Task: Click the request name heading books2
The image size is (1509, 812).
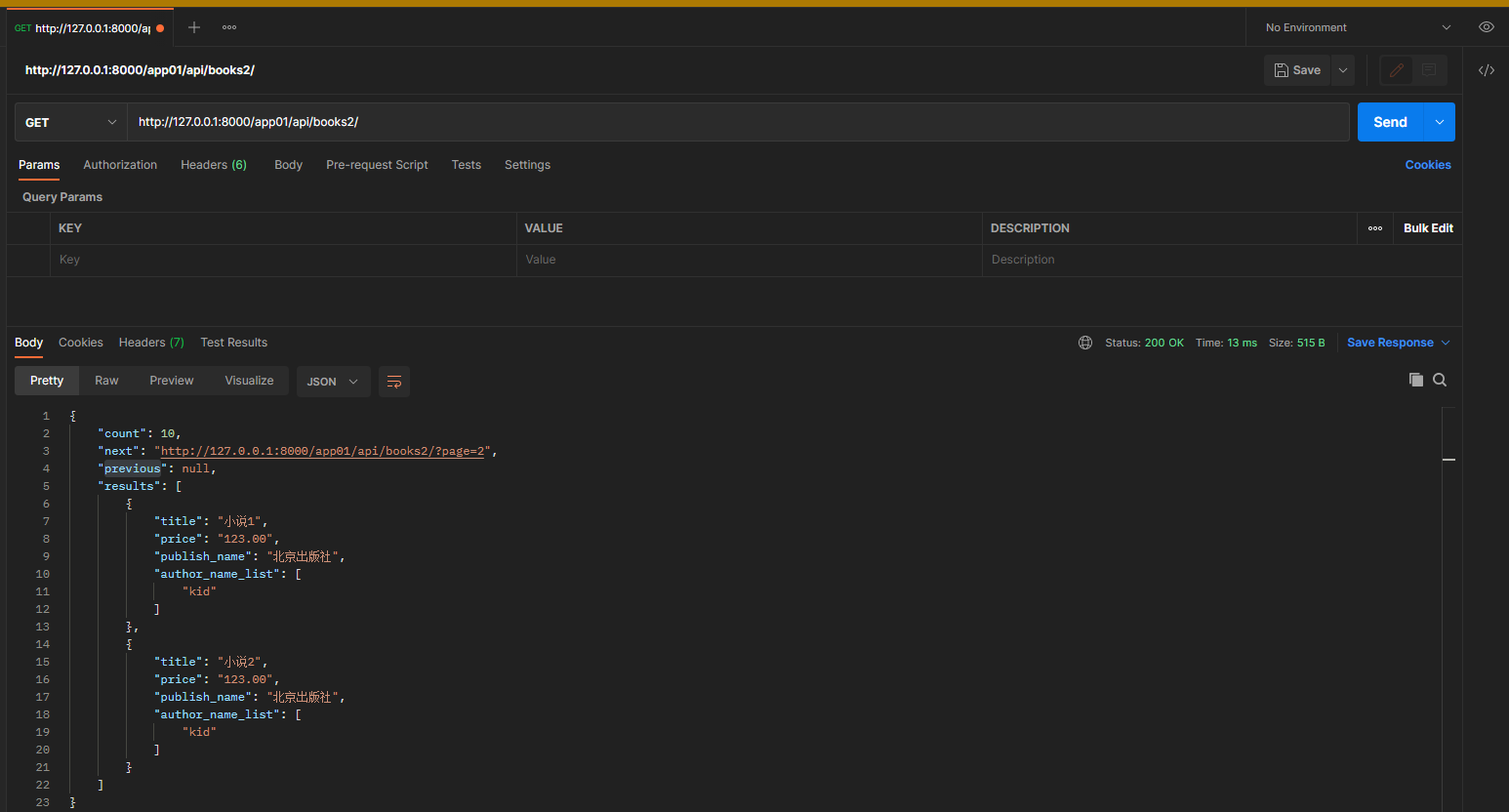Action: point(140,70)
